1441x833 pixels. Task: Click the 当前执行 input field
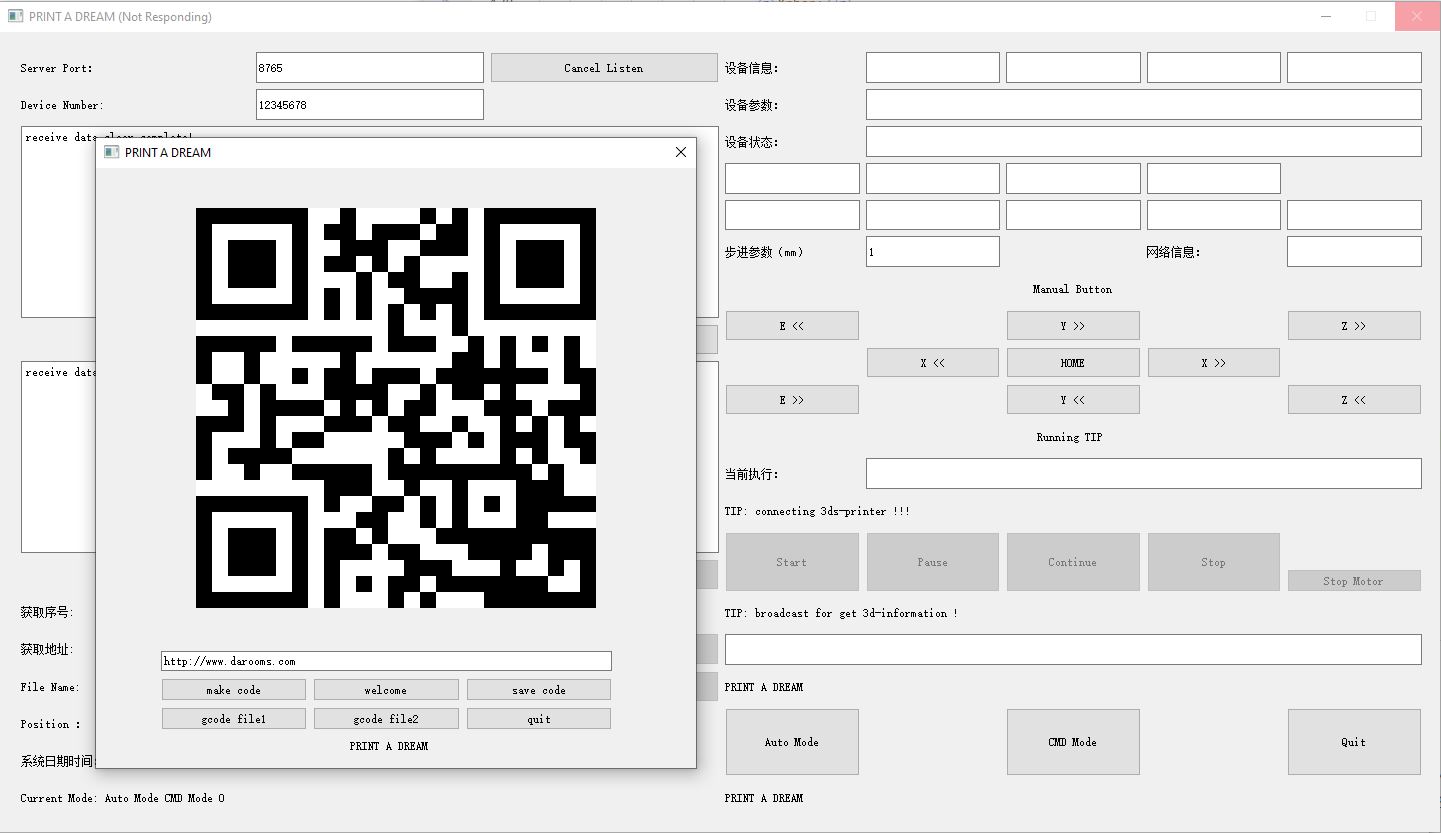point(1144,474)
